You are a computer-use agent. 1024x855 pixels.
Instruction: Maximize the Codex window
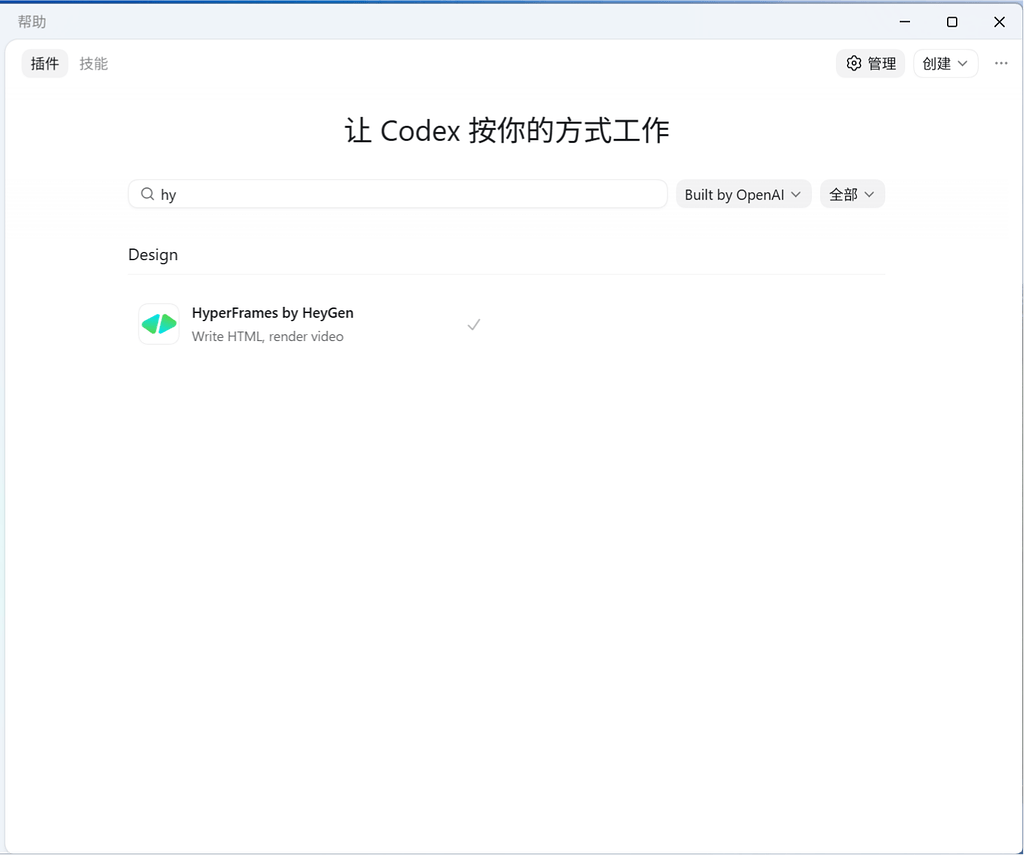[x=952, y=22]
